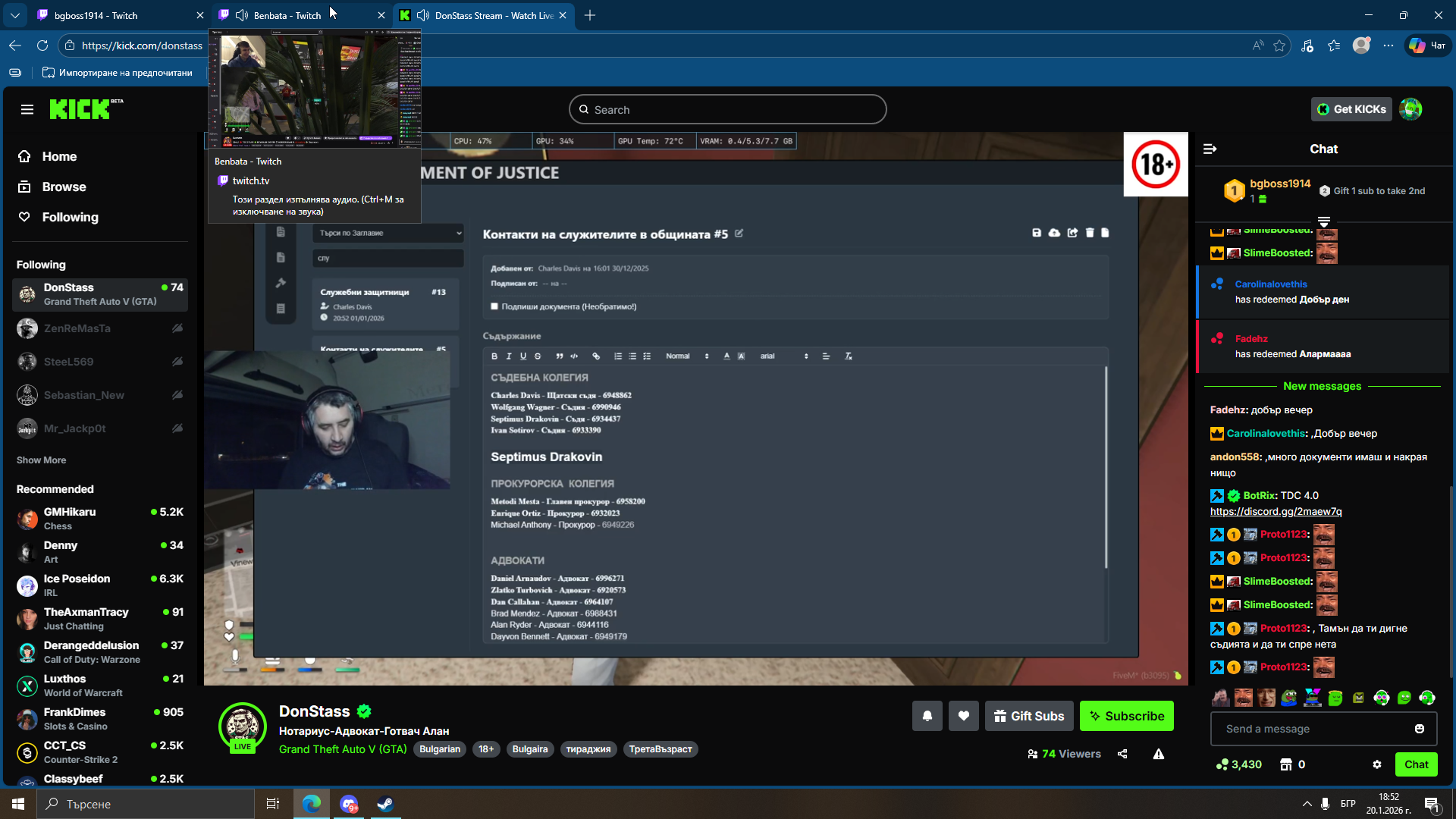
Task: Expand the gift leaderboard in chat
Action: [x=1324, y=221]
